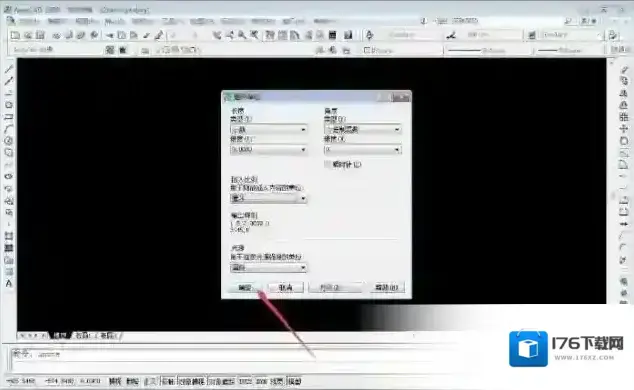Select the Move tool in Modify toolbar
This screenshot has width=634, height=390.
click(624, 129)
